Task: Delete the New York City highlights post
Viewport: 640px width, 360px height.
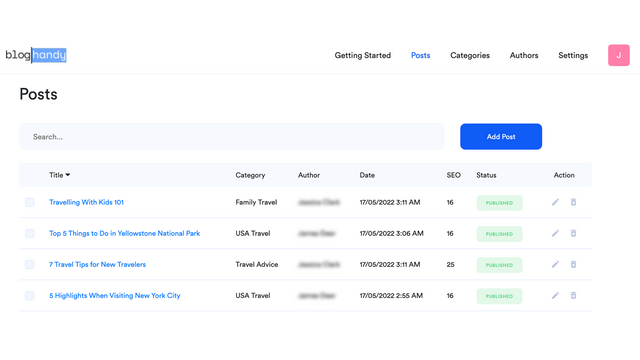Action: (x=573, y=295)
